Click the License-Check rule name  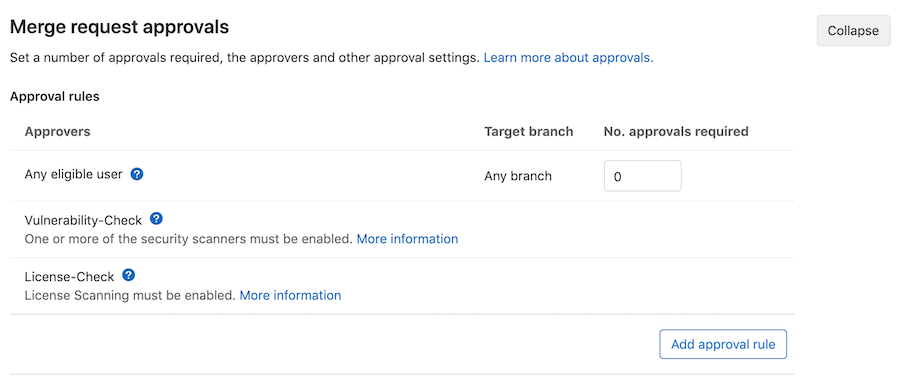point(69,276)
